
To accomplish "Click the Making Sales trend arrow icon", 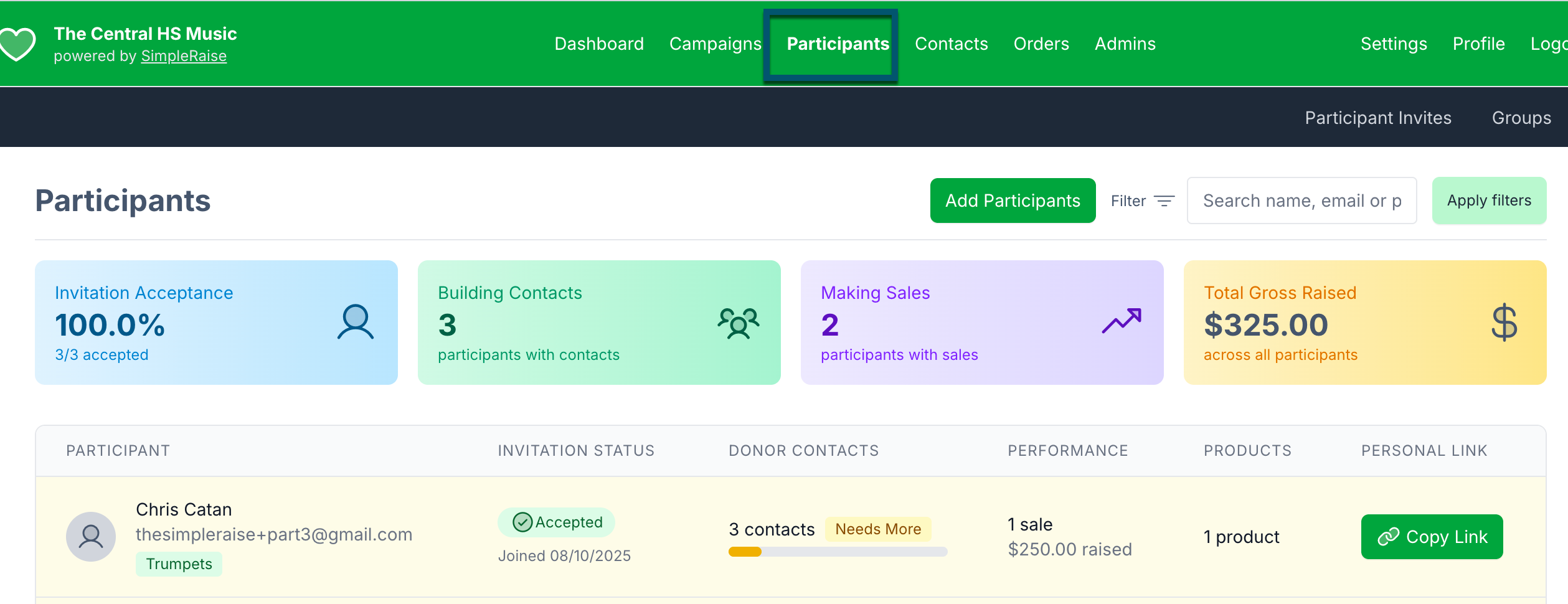I will (1121, 321).
